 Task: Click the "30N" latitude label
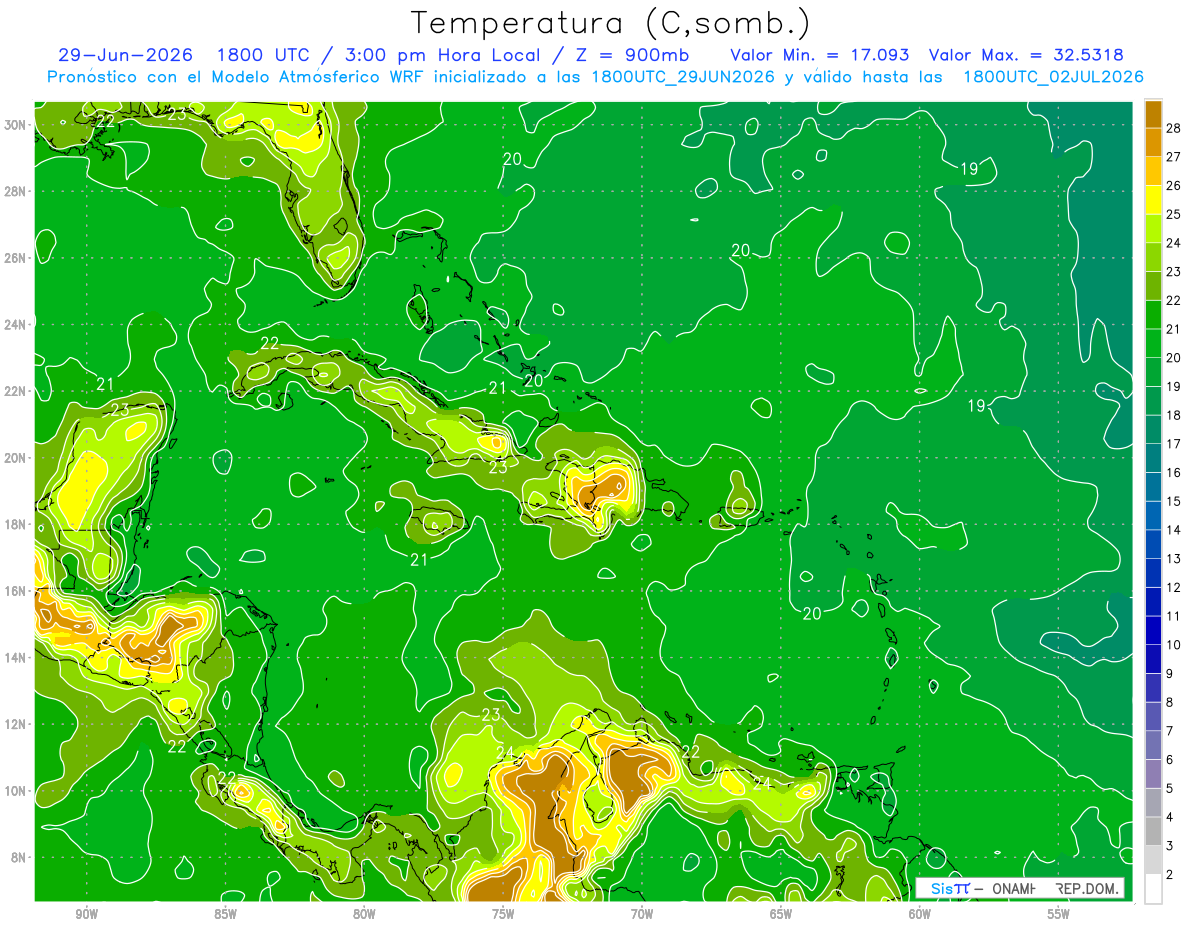point(16,125)
